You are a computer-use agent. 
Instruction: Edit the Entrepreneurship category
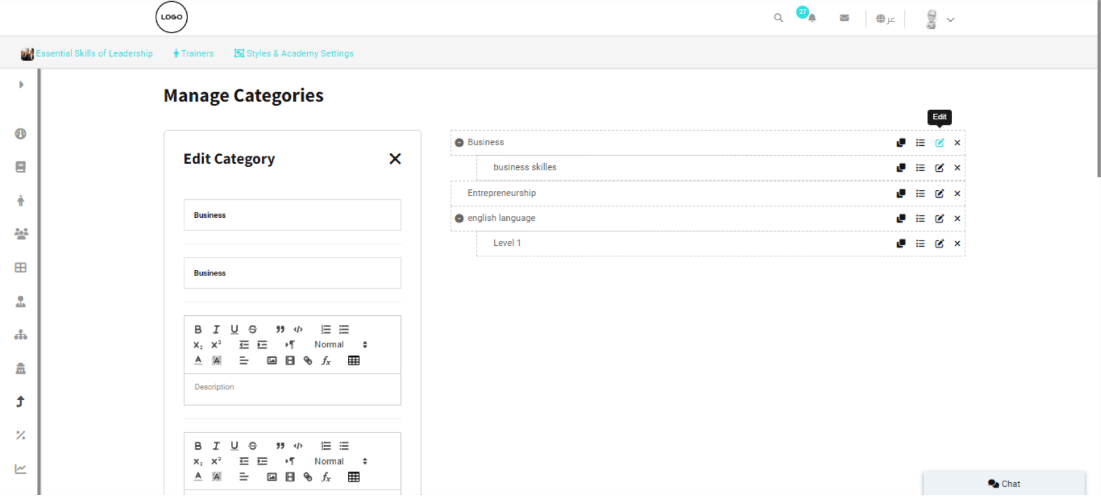click(x=940, y=193)
